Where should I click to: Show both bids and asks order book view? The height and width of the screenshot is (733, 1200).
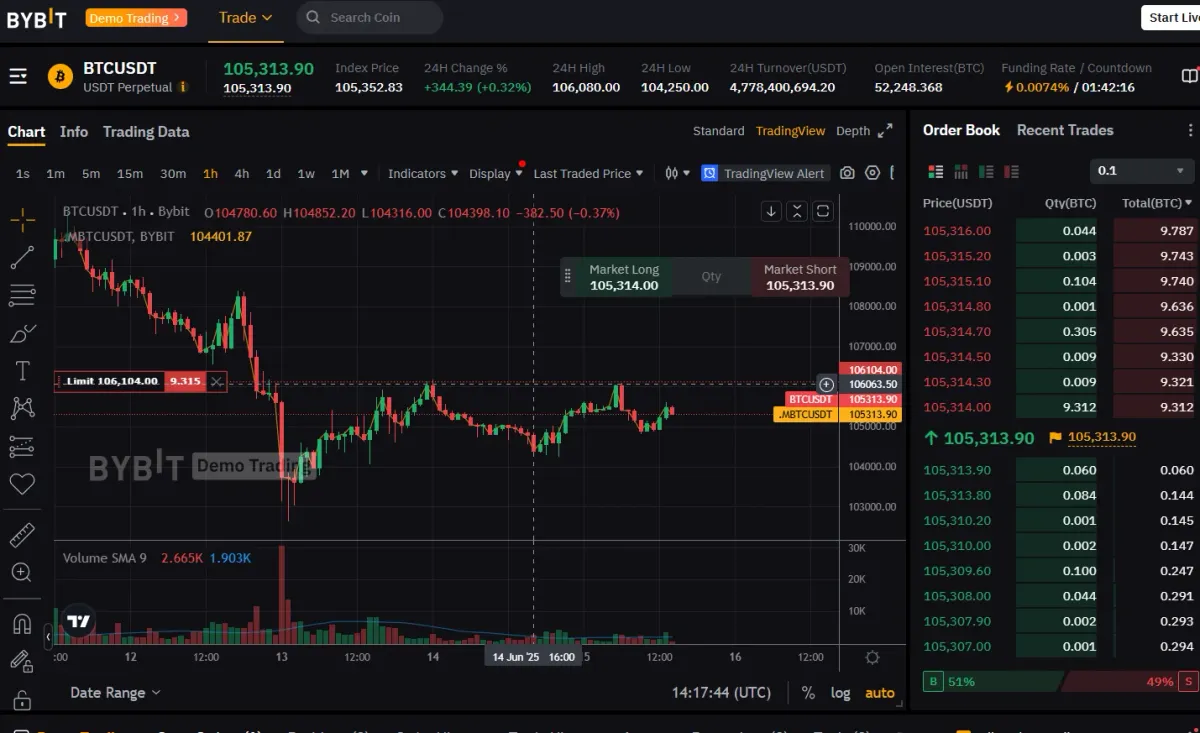click(936, 172)
